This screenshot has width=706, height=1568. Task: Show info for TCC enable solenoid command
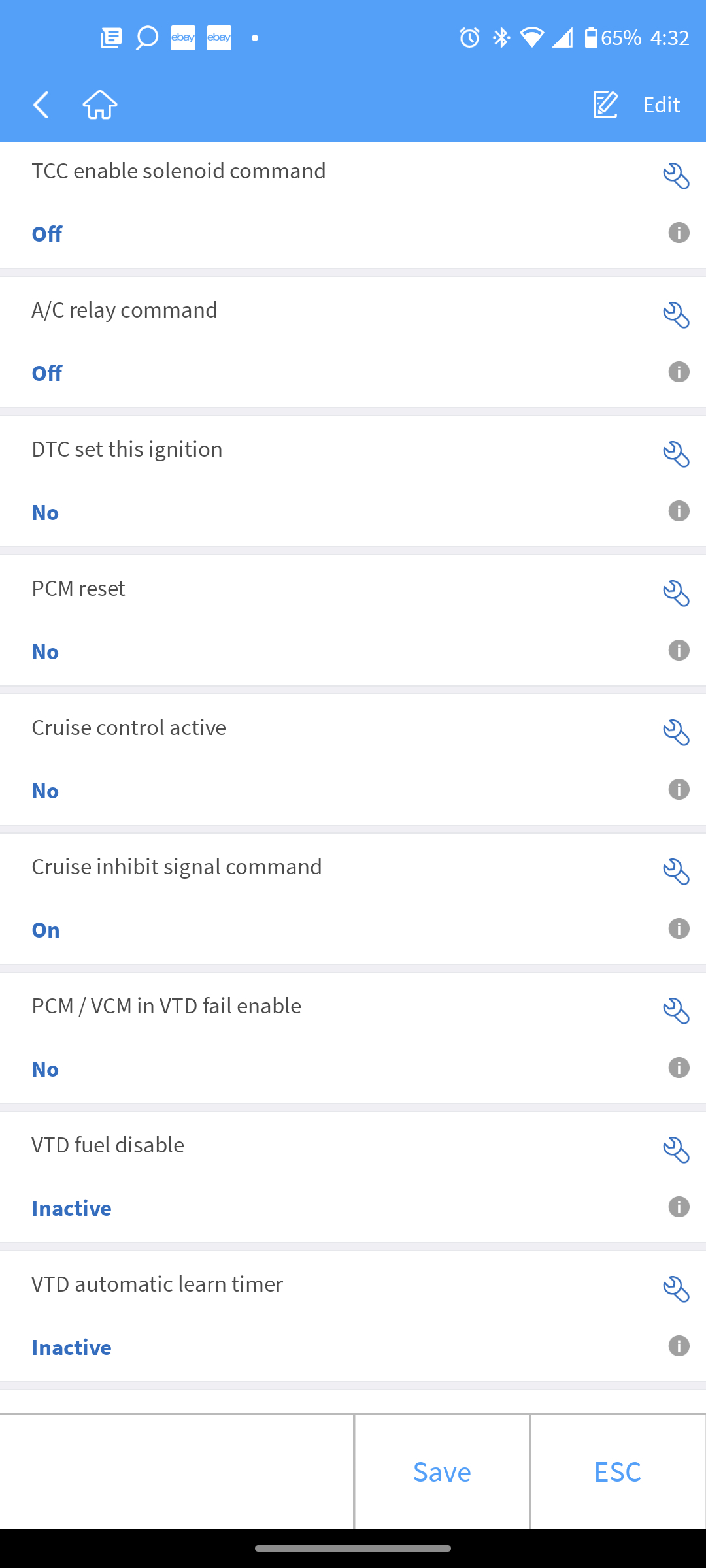click(679, 233)
